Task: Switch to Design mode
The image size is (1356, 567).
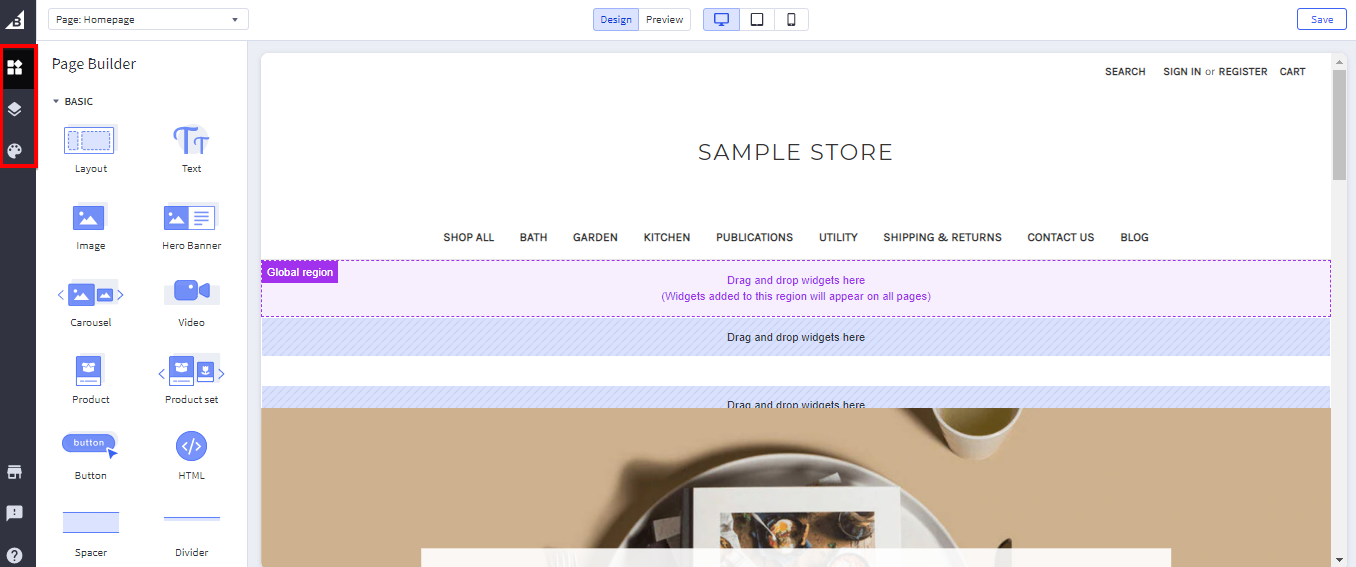Action: 616,19
